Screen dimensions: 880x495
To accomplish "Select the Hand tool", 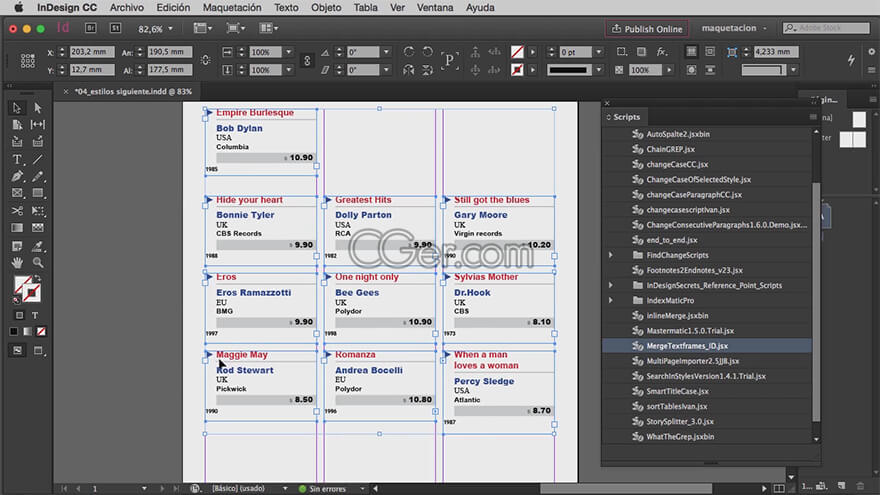I will click(17, 263).
